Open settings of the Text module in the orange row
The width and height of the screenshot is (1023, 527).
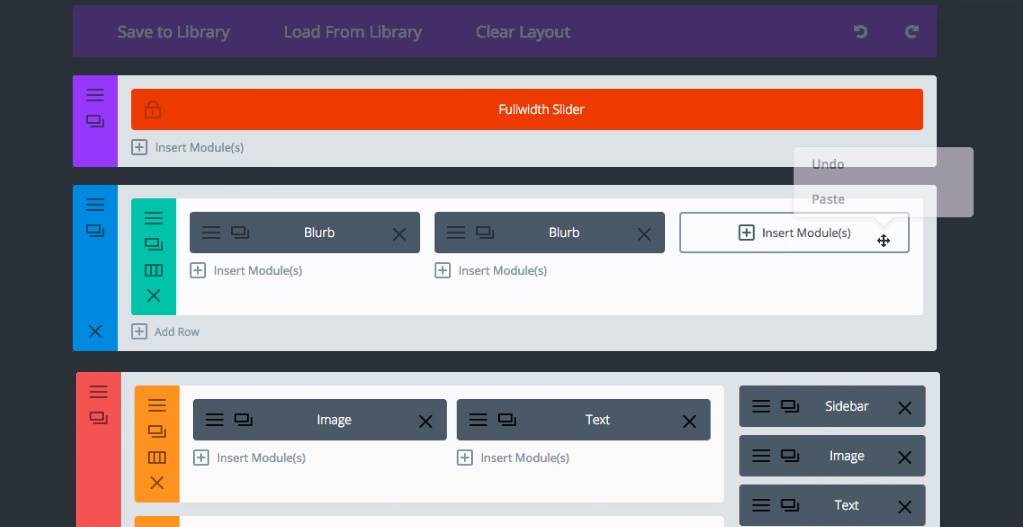coord(478,419)
